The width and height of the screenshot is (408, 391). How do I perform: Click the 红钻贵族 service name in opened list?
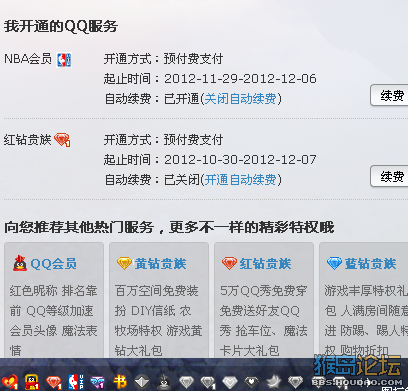(28, 140)
